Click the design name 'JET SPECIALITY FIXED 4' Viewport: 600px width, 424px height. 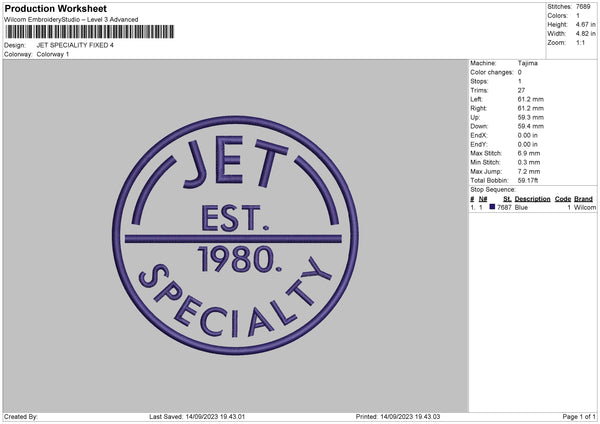pos(75,45)
